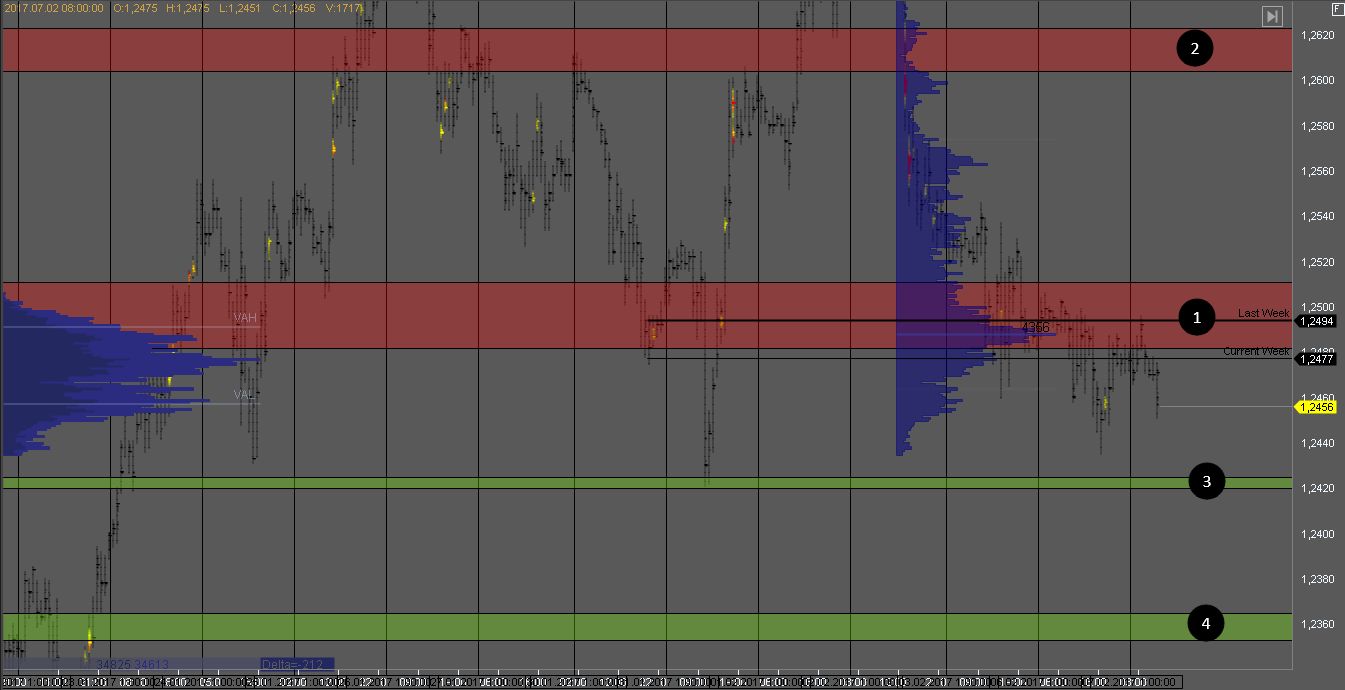
Task: Click the 4366 volume label
Action: click(1036, 327)
